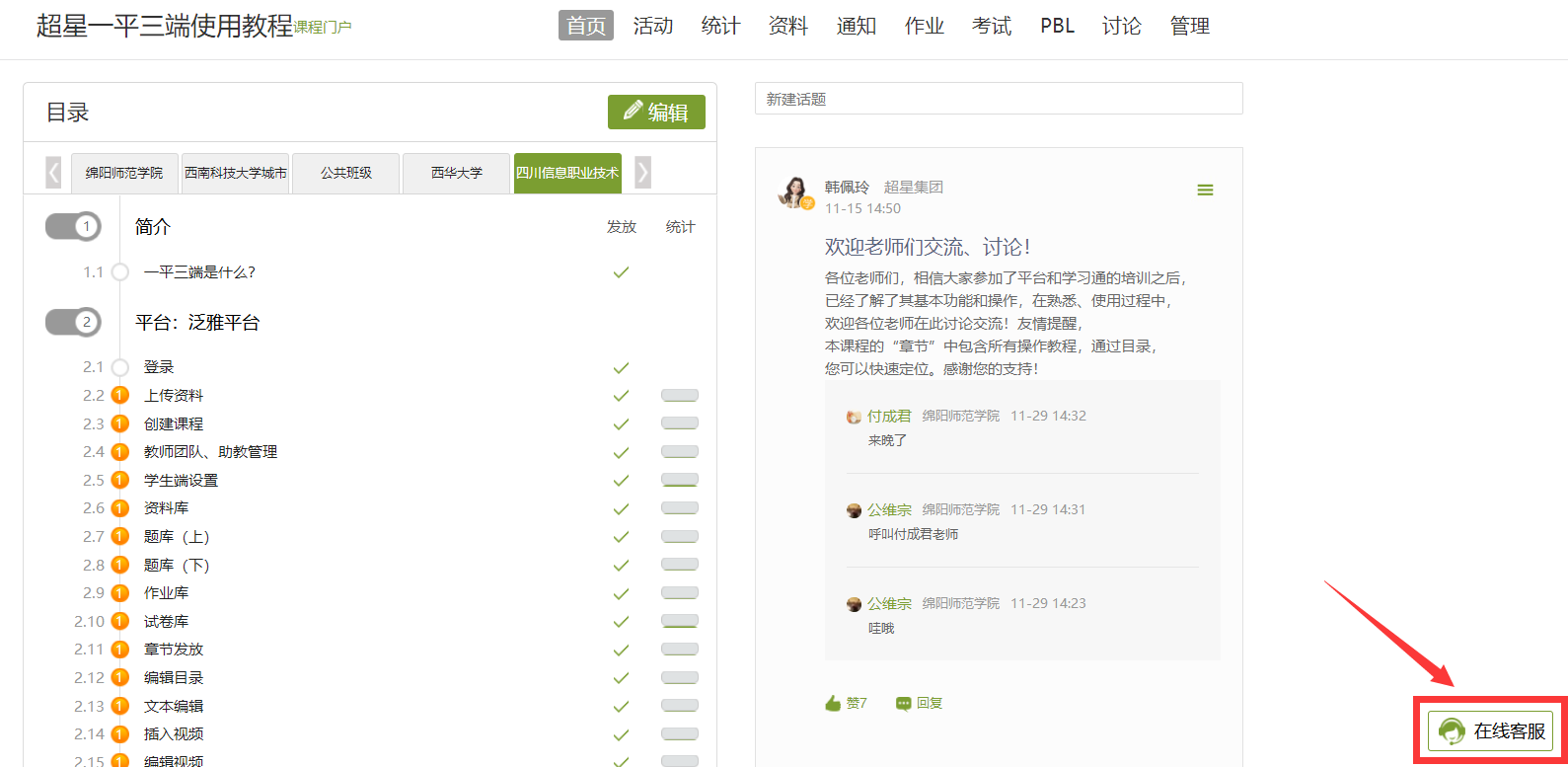1568x767 pixels.
Task: Click the 新建话题 input field
Action: click(999, 99)
